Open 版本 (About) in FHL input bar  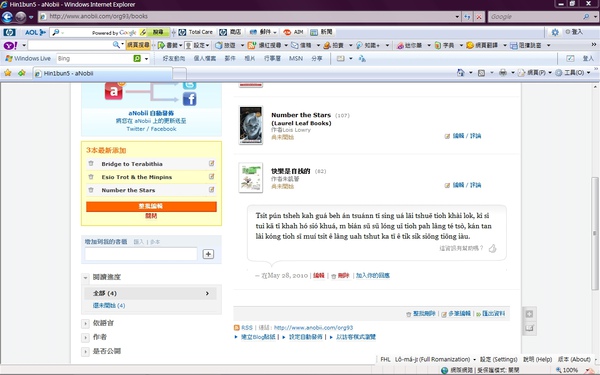point(574,359)
